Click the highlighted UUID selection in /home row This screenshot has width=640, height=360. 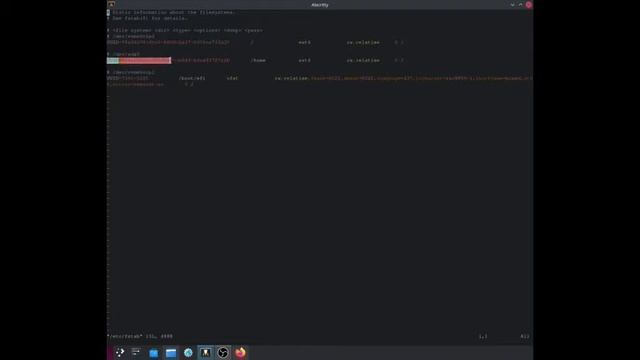pos(139,60)
